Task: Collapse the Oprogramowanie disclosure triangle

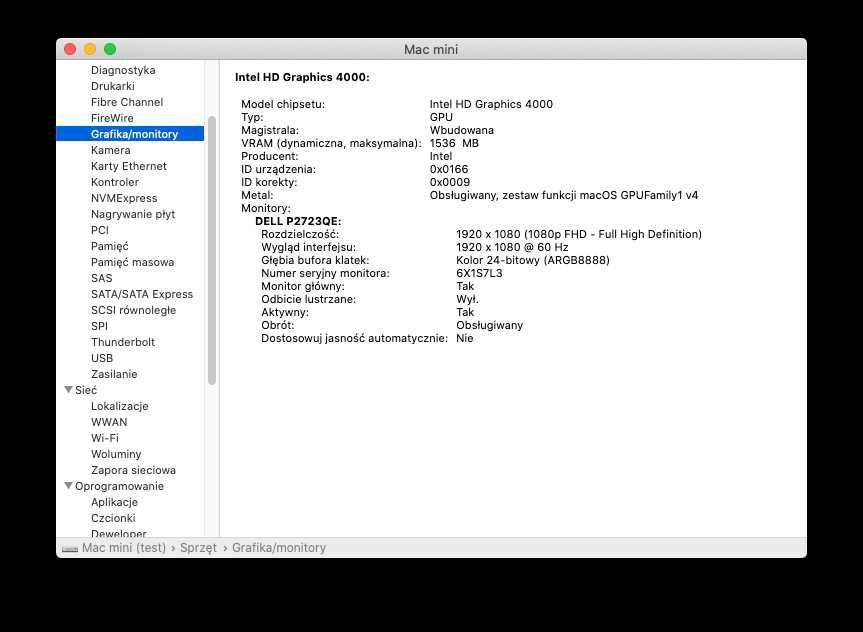Action: pos(68,486)
